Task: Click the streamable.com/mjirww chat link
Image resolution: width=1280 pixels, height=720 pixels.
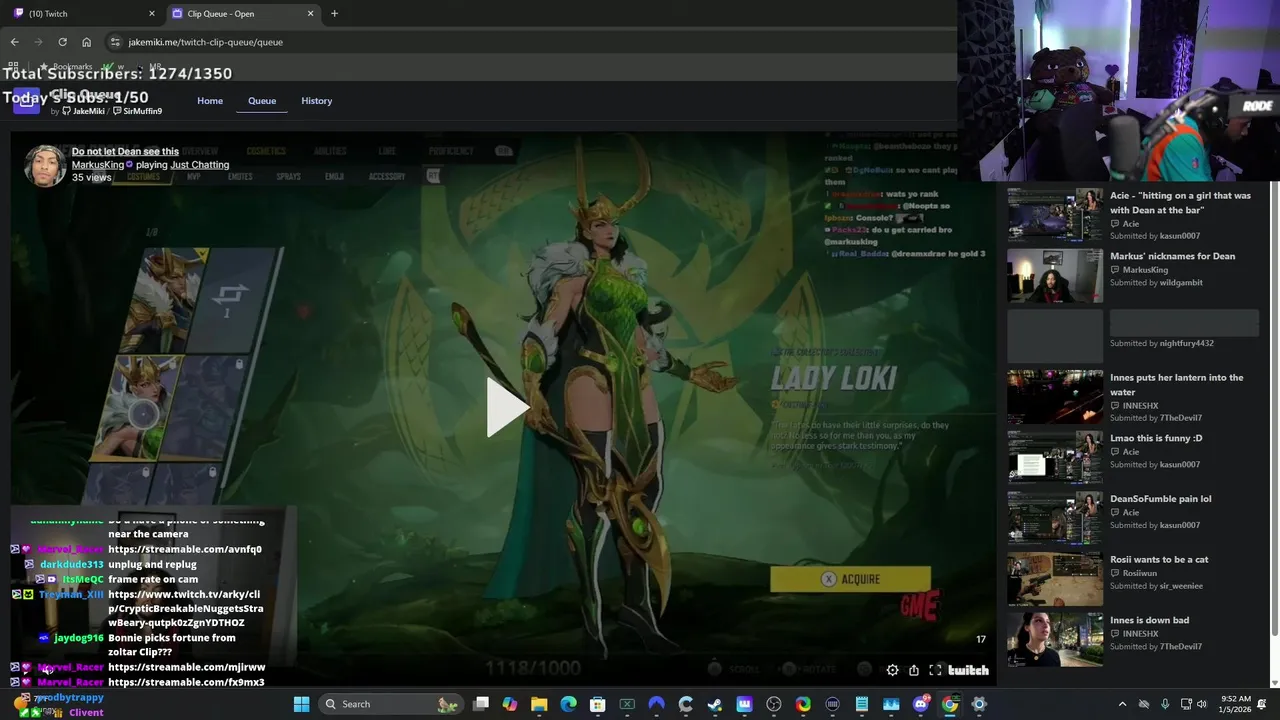Action: point(187,667)
